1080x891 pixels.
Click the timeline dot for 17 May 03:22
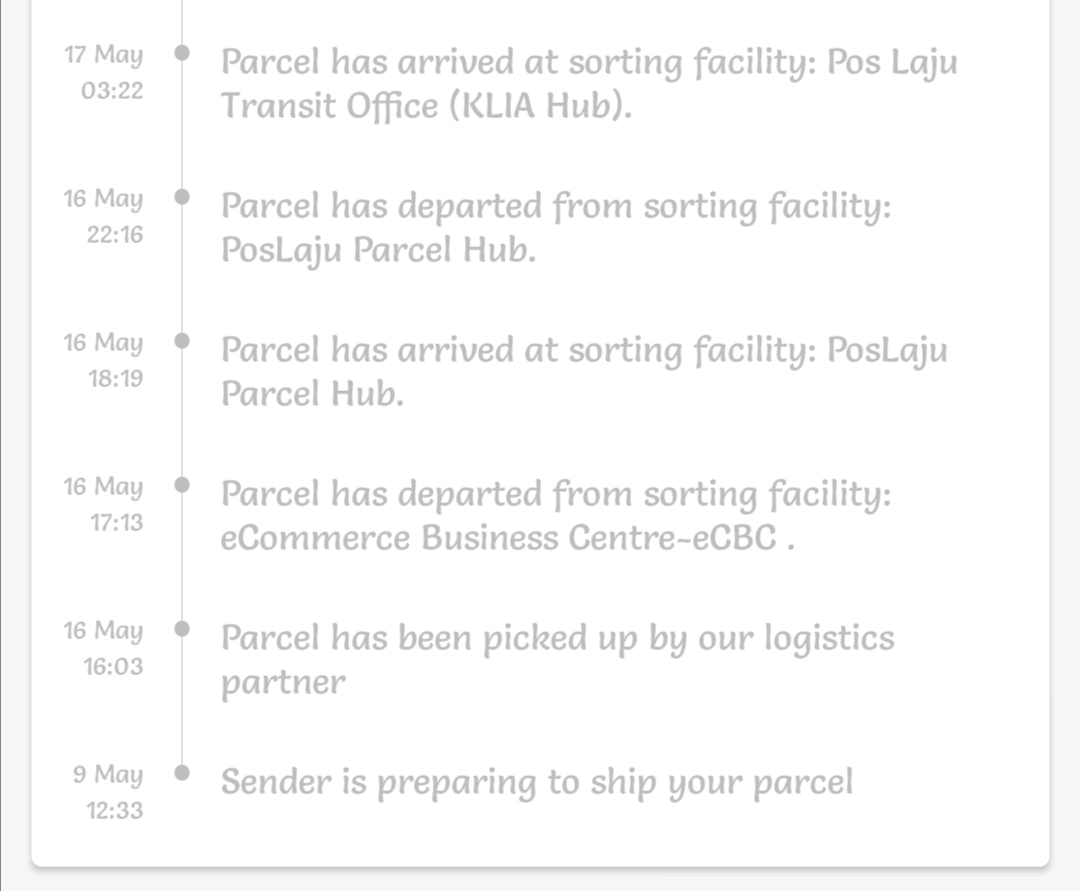click(182, 53)
